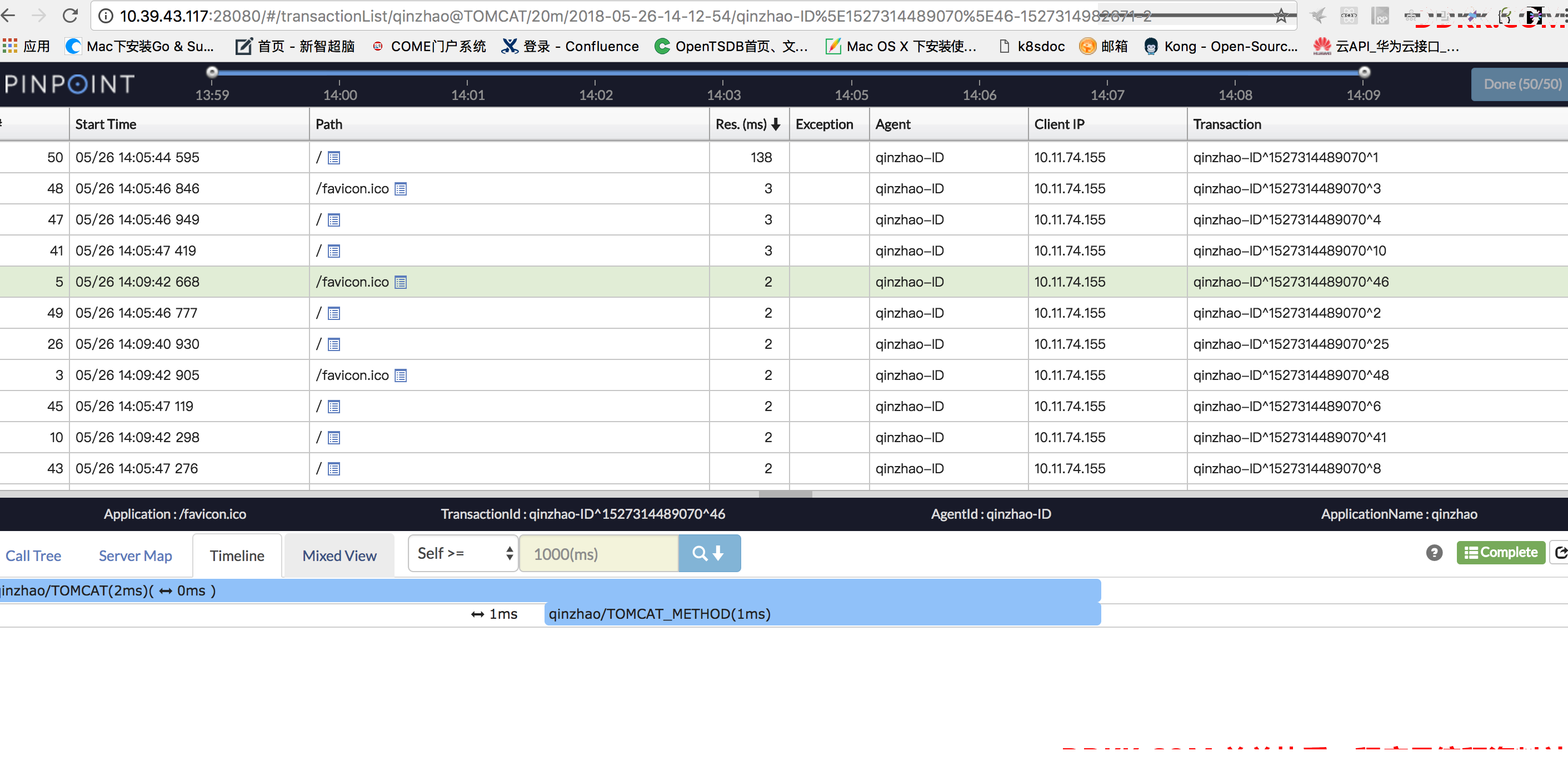Click the search-down filter button
This screenshot has height=771, width=1568.
pos(709,553)
